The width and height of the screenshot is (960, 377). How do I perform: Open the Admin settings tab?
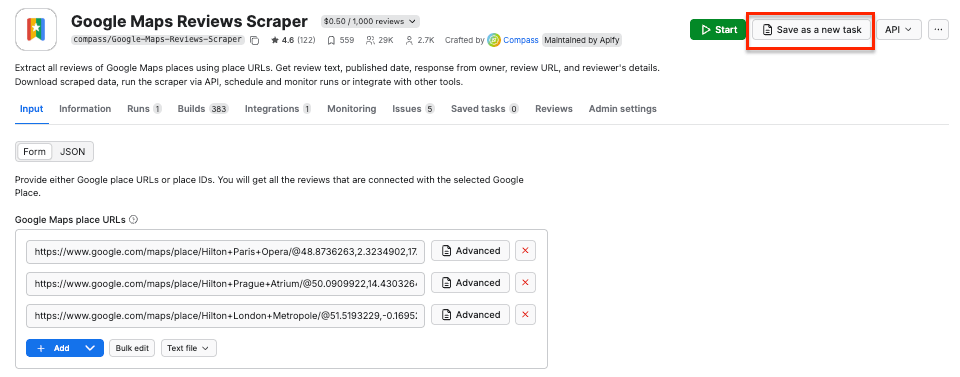coord(623,109)
